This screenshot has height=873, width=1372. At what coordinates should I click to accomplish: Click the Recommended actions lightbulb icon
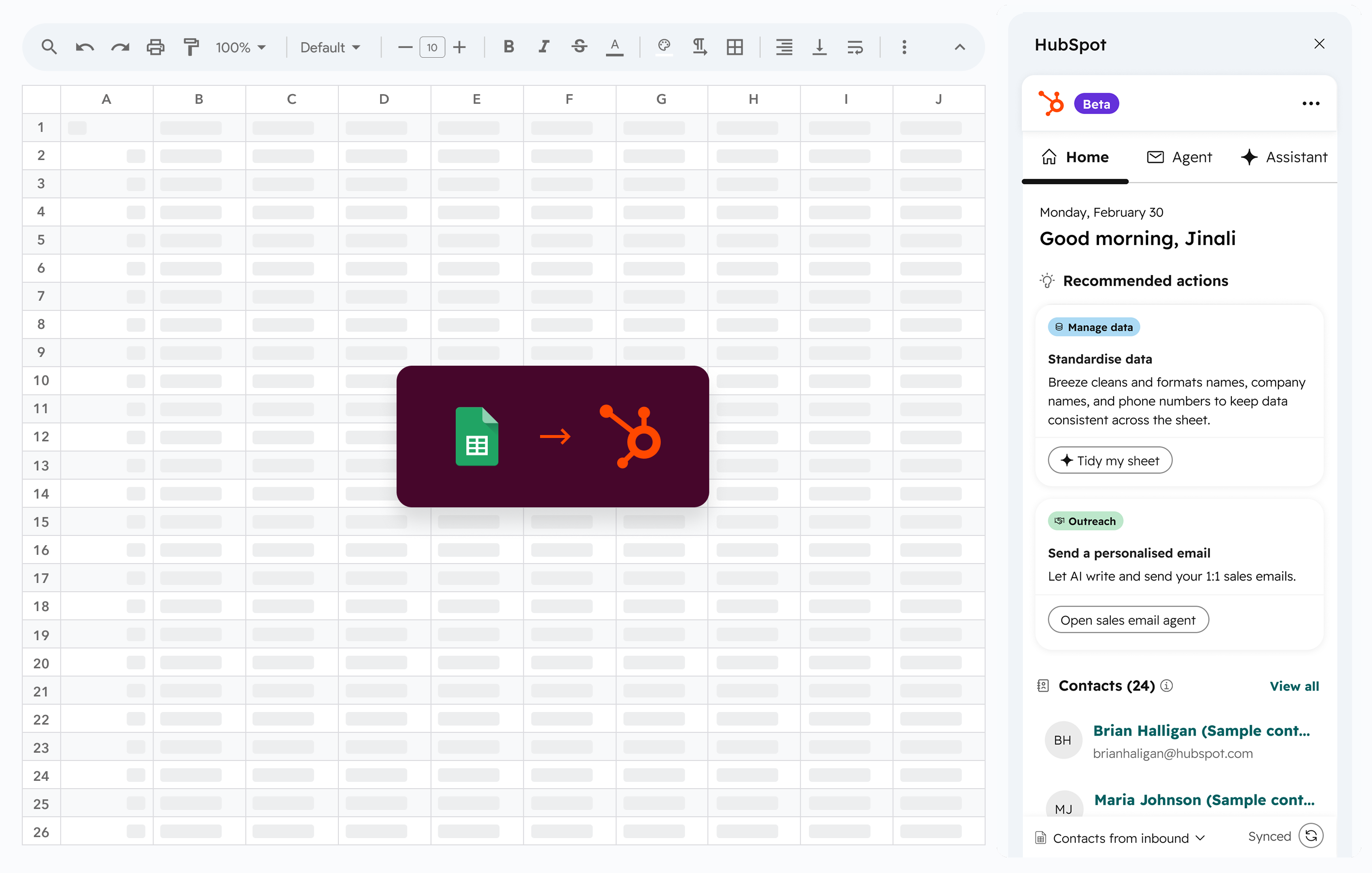click(1047, 280)
